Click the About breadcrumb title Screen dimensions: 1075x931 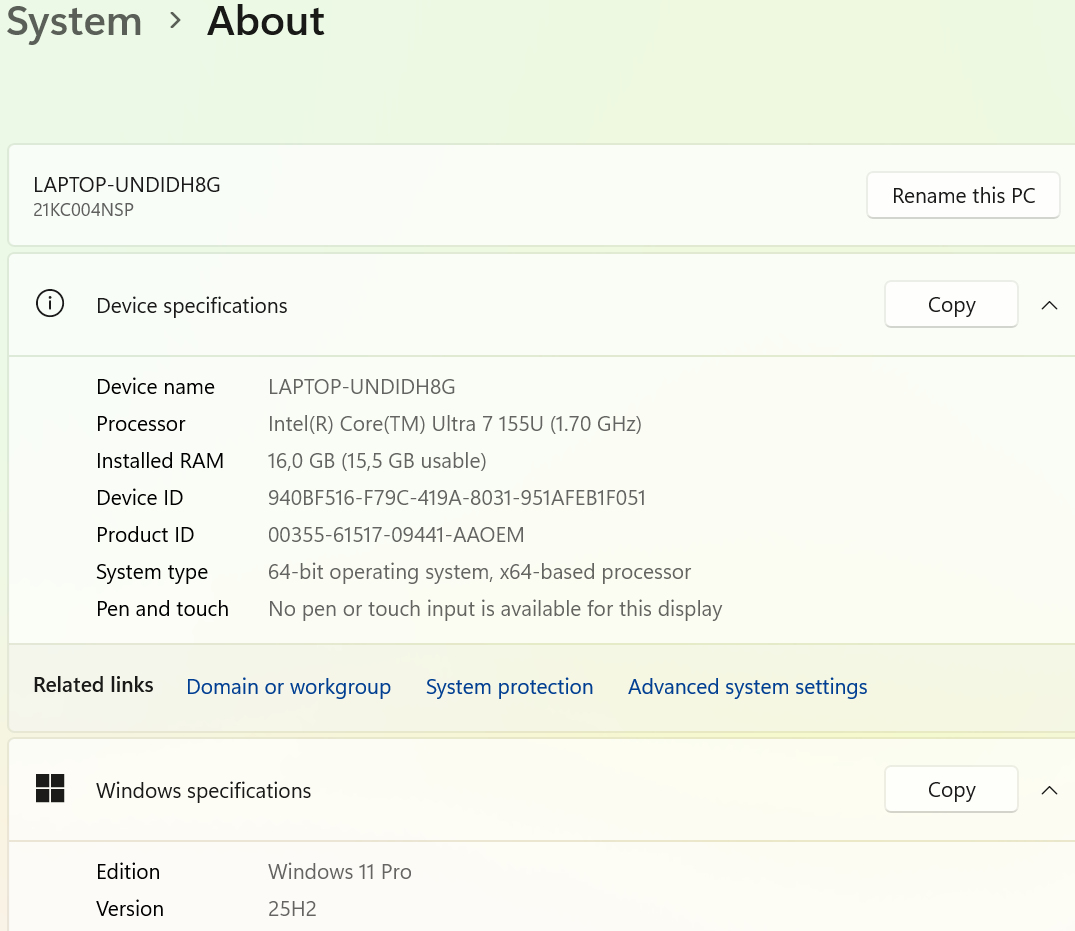pyautogui.click(x=265, y=21)
